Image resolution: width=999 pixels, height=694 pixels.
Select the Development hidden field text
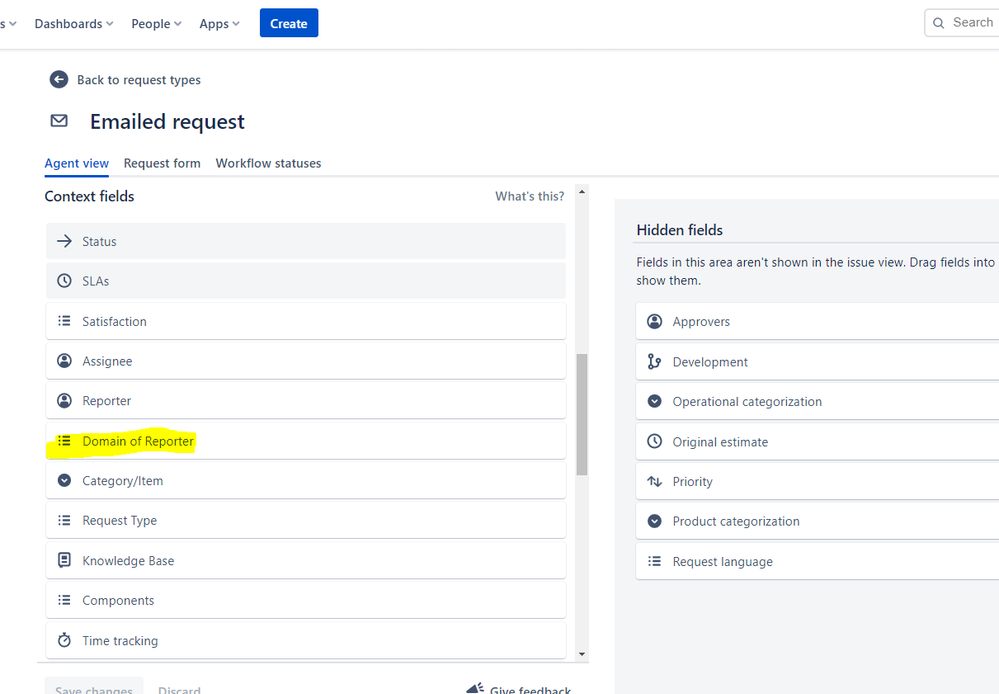tap(710, 362)
